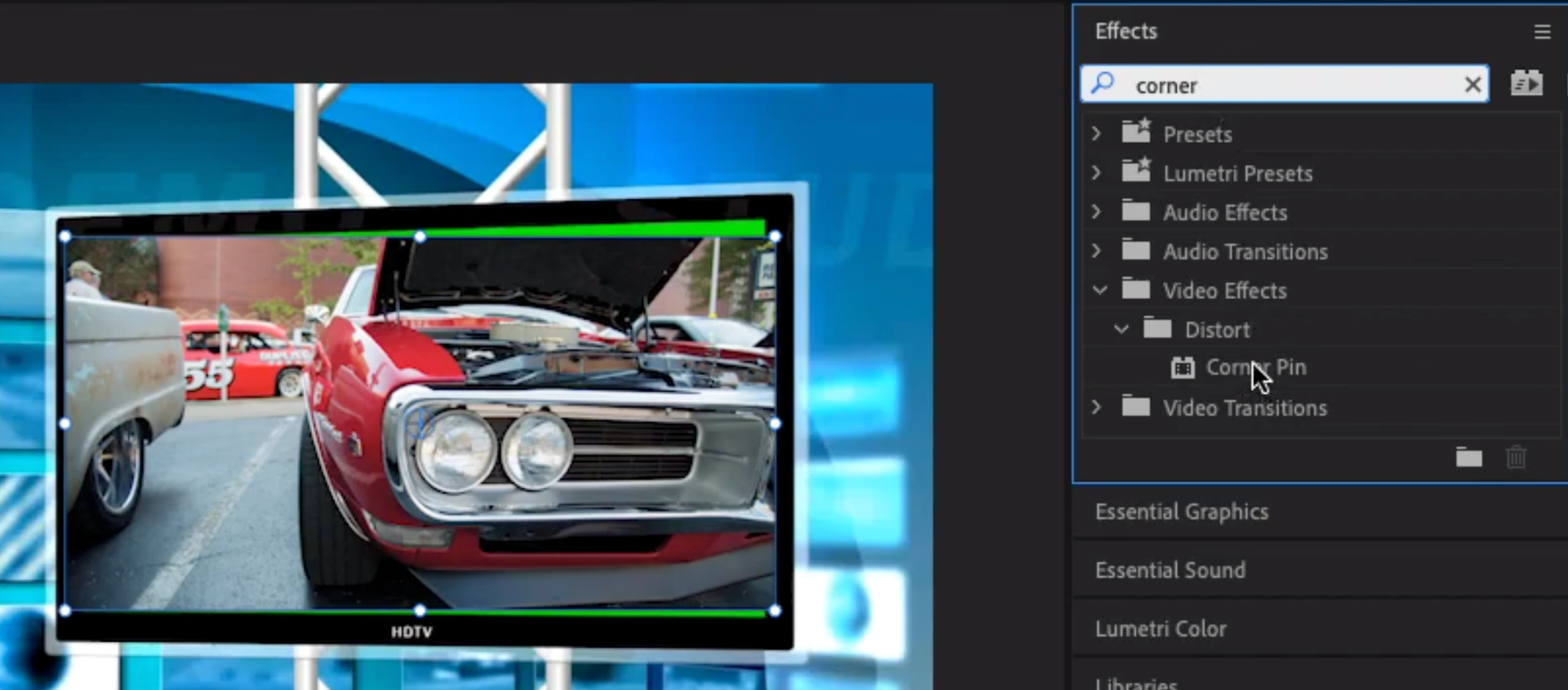Open the Essential Sound panel
Screen dimensions: 1568x690
[x=1170, y=570]
